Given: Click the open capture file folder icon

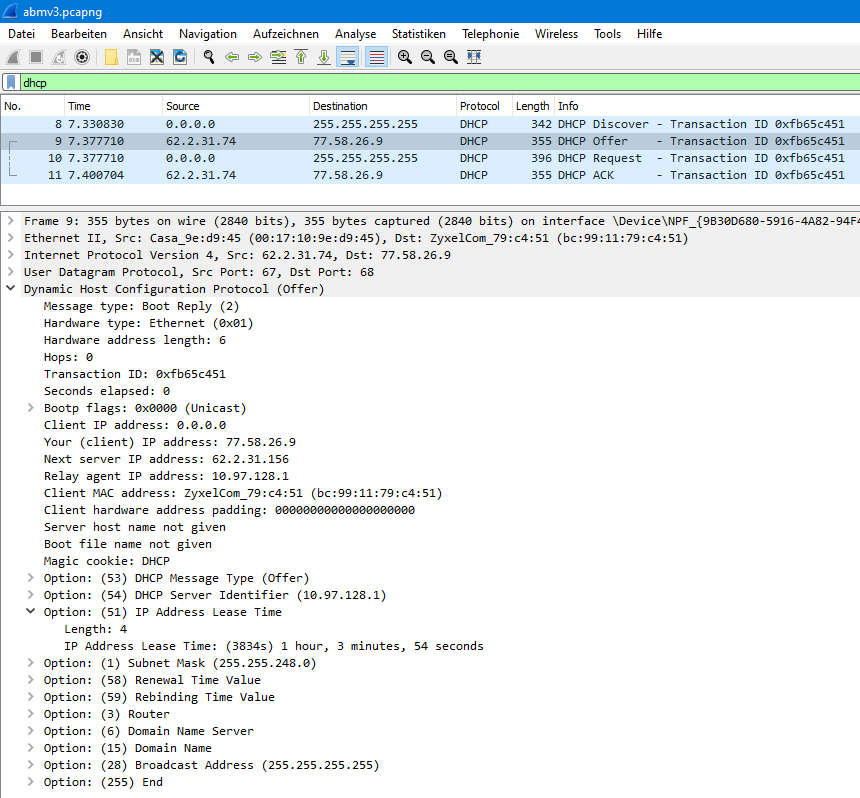Looking at the screenshot, I should pyautogui.click(x=111, y=57).
